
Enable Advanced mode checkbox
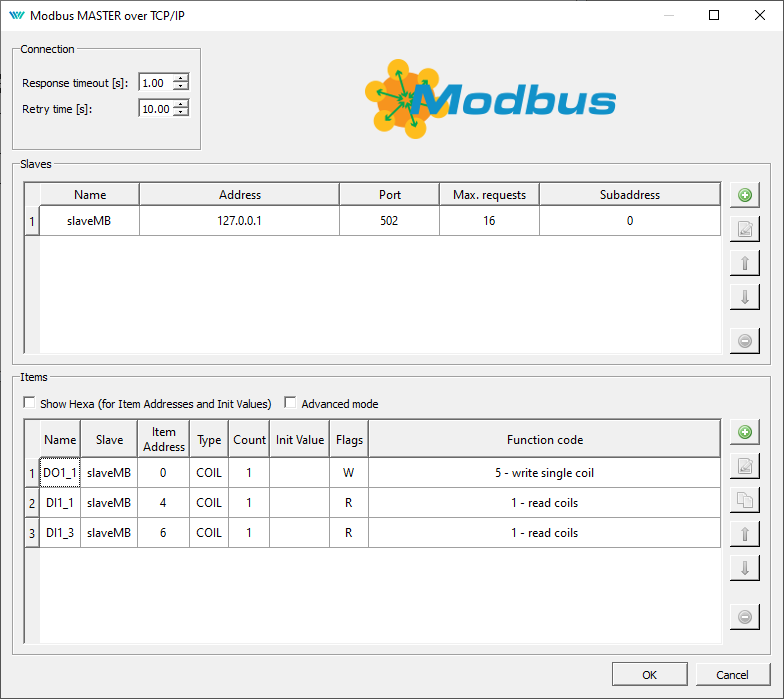point(290,403)
